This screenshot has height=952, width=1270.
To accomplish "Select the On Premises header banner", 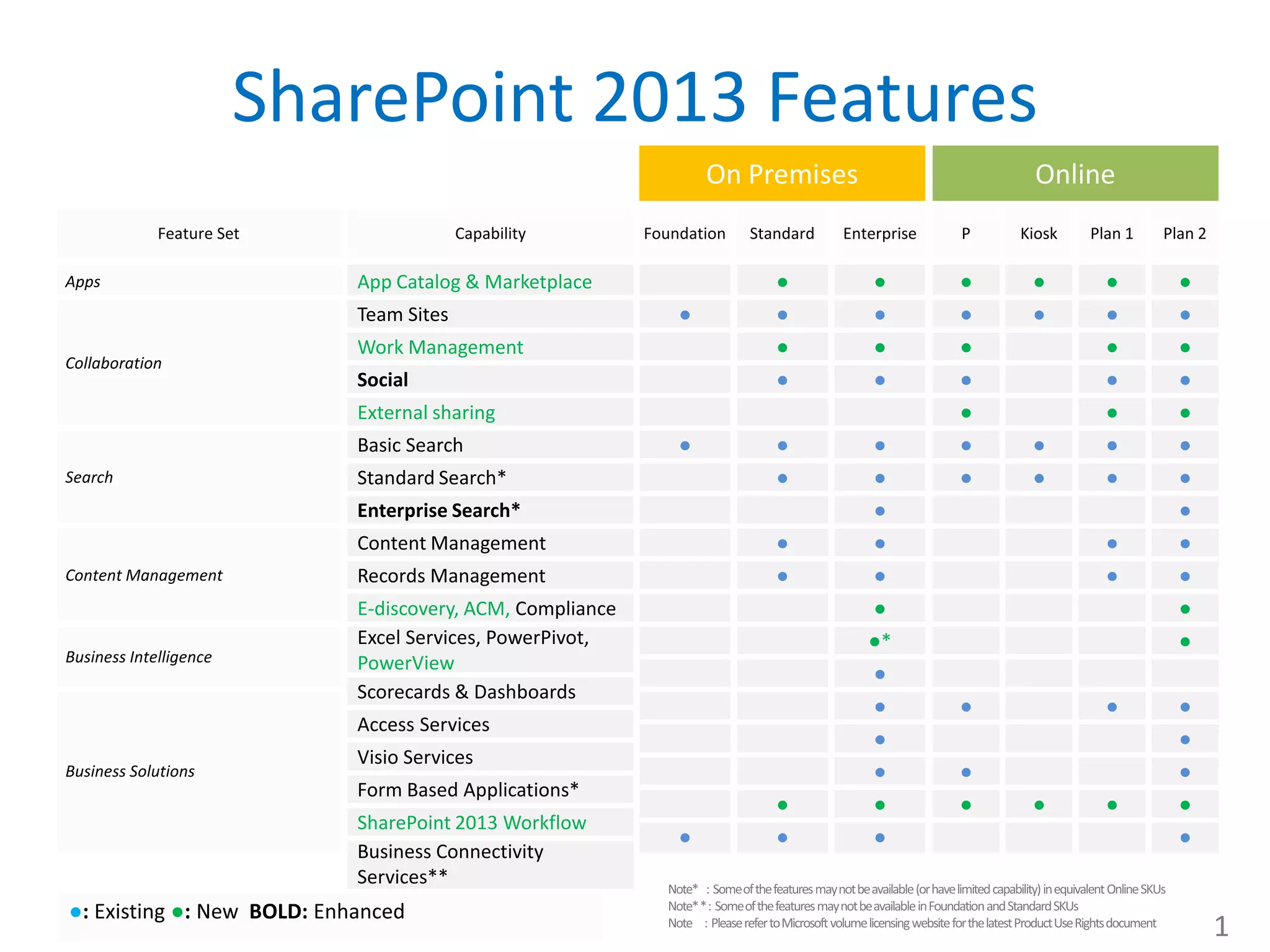I will [x=782, y=174].
